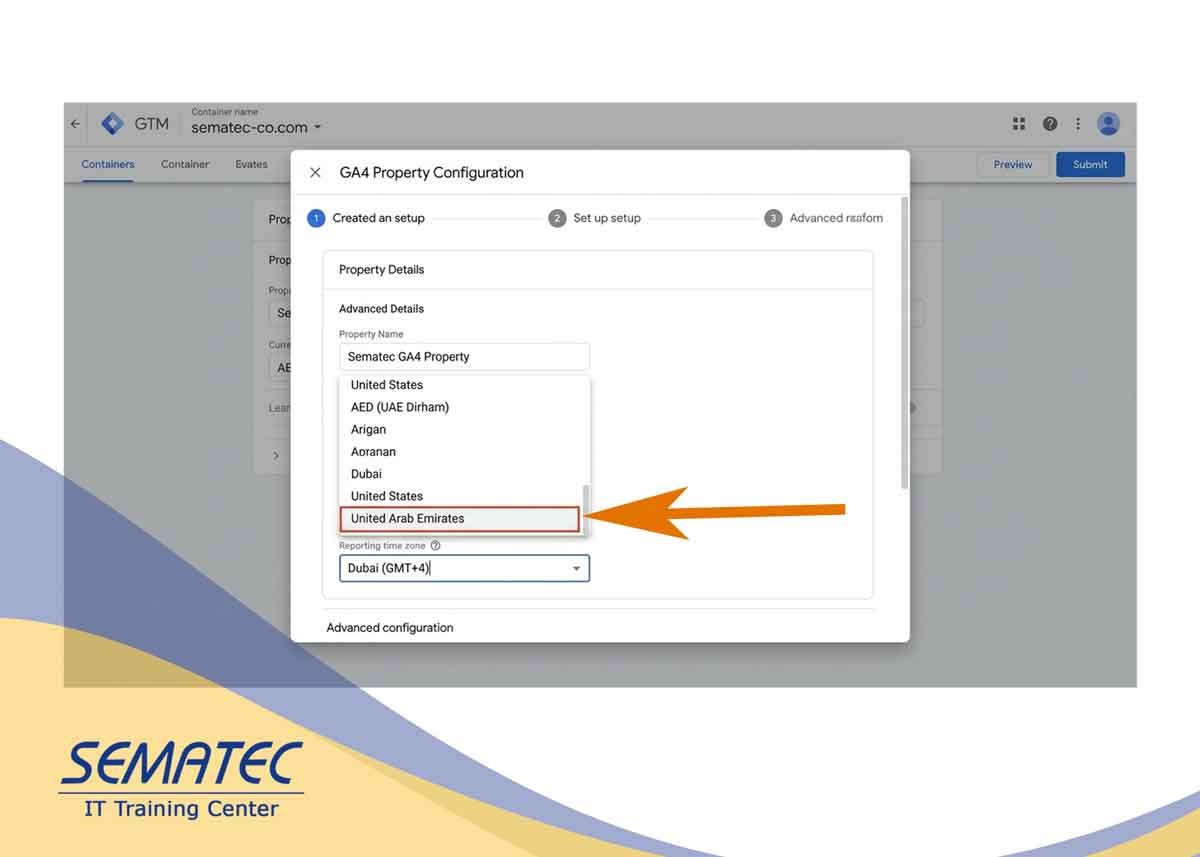Click the Property Details heading
The height and width of the screenshot is (857, 1200).
tap(382, 270)
